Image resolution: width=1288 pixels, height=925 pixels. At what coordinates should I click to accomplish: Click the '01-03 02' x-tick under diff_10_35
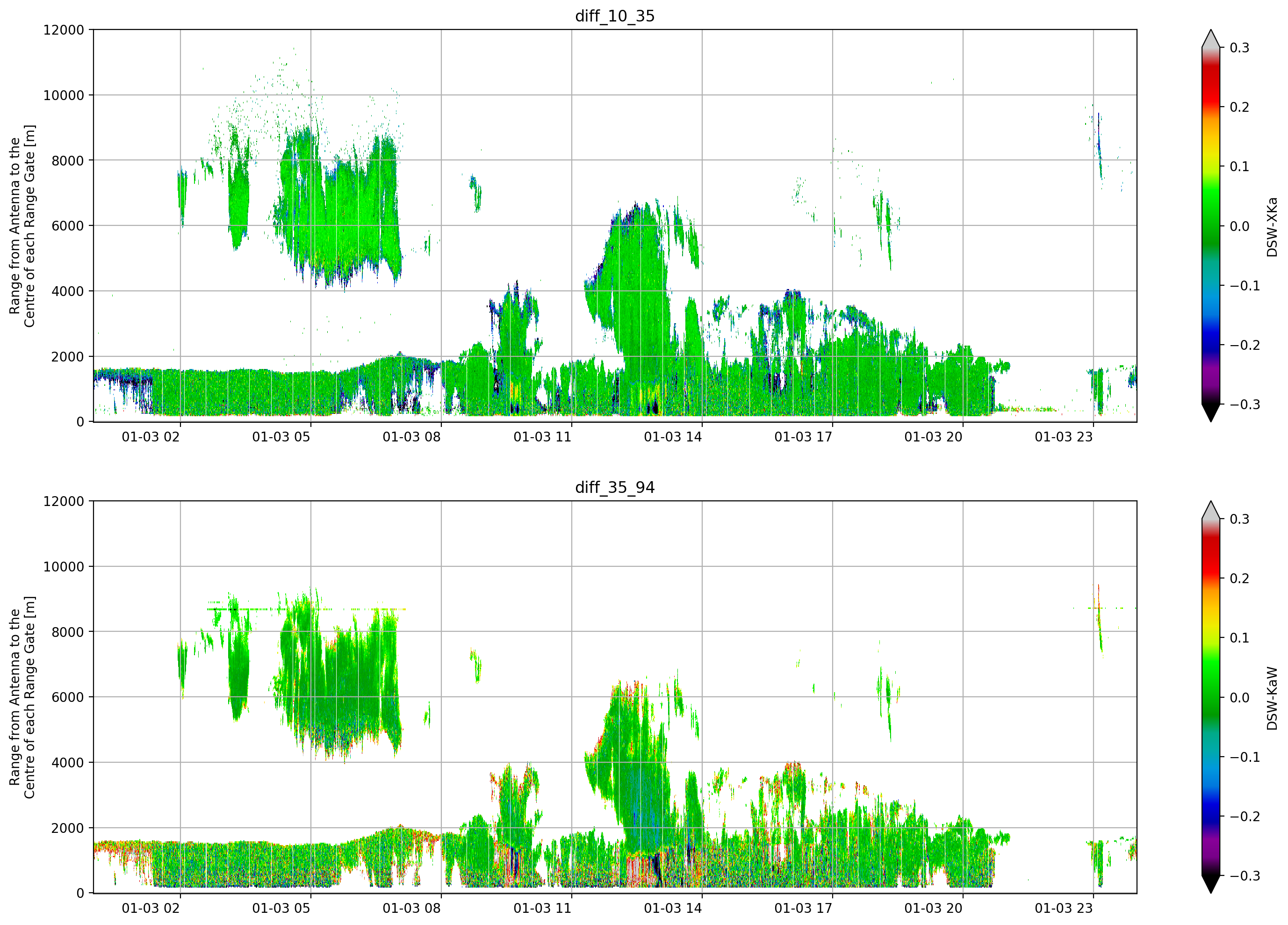(x=151, y=437)
